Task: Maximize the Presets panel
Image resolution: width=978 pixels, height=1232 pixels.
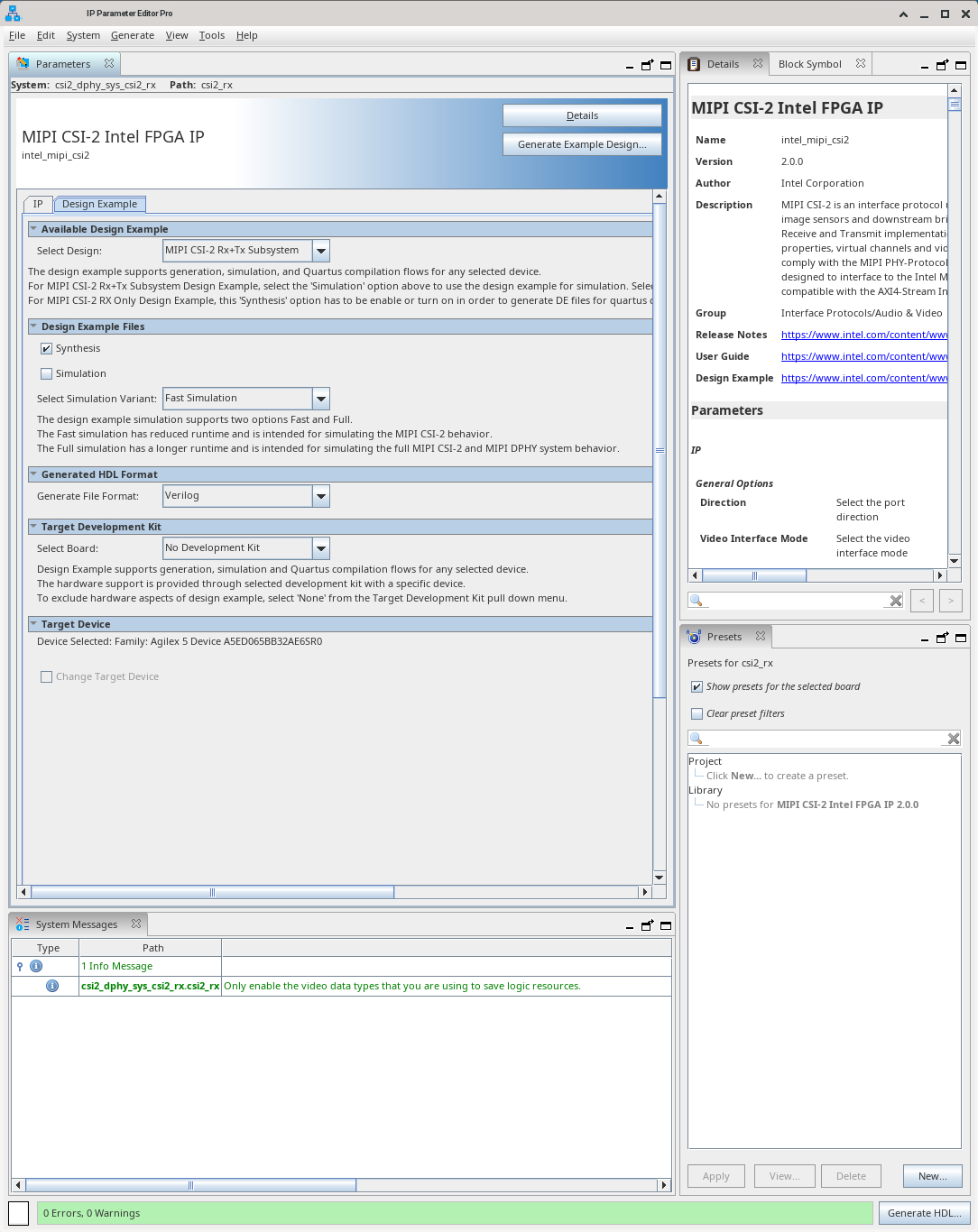Action: pyautogui.click(x=961, y=638)
